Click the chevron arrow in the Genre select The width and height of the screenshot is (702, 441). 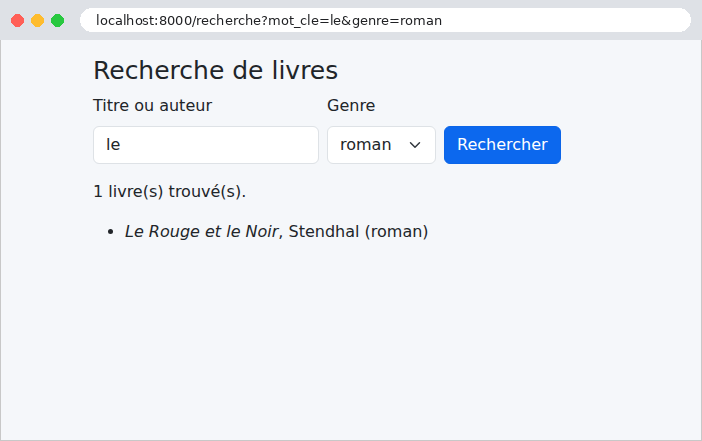click(415, 145)
